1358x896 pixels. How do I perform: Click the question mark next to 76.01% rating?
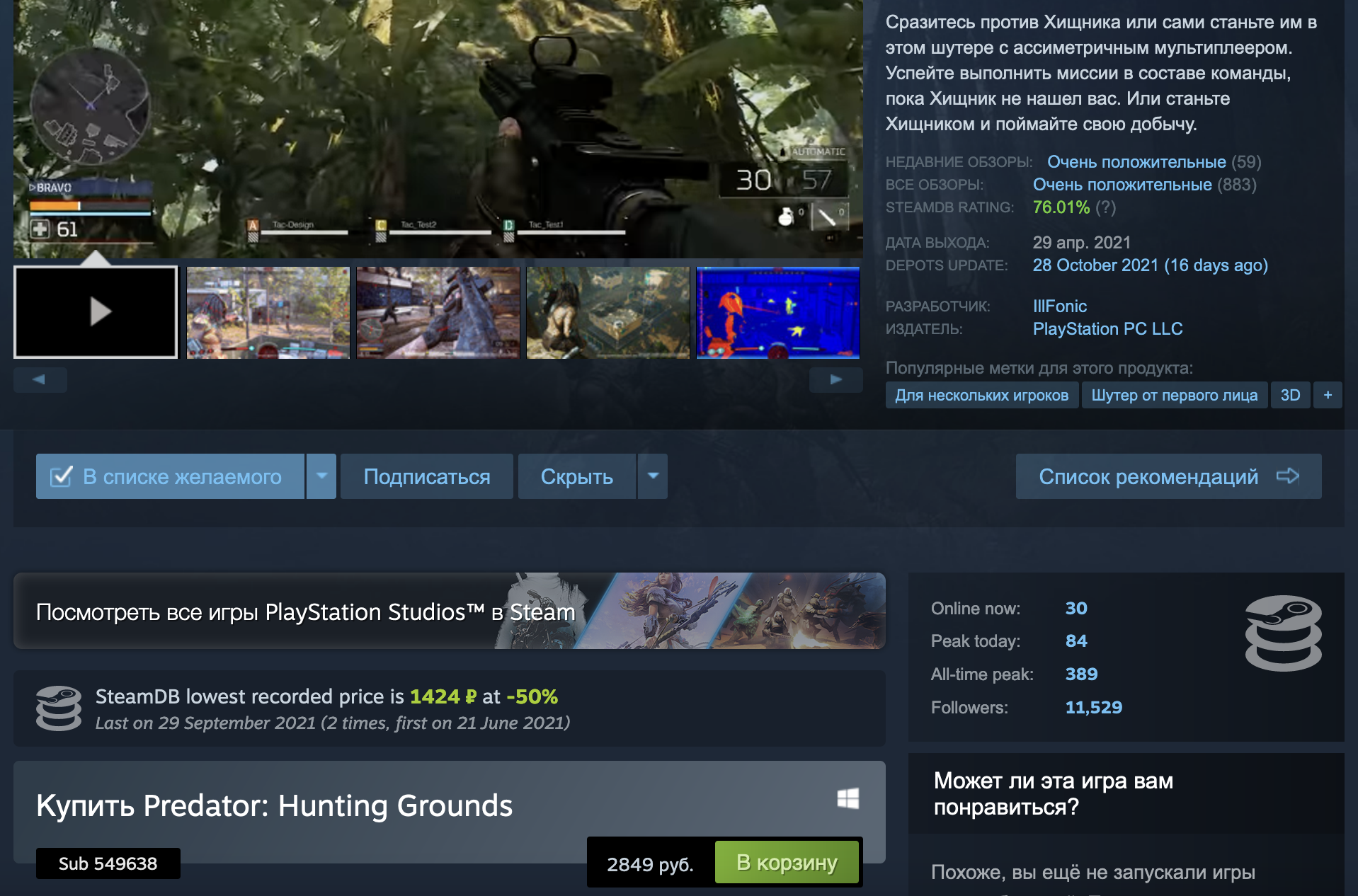(x=1105, y=207)
